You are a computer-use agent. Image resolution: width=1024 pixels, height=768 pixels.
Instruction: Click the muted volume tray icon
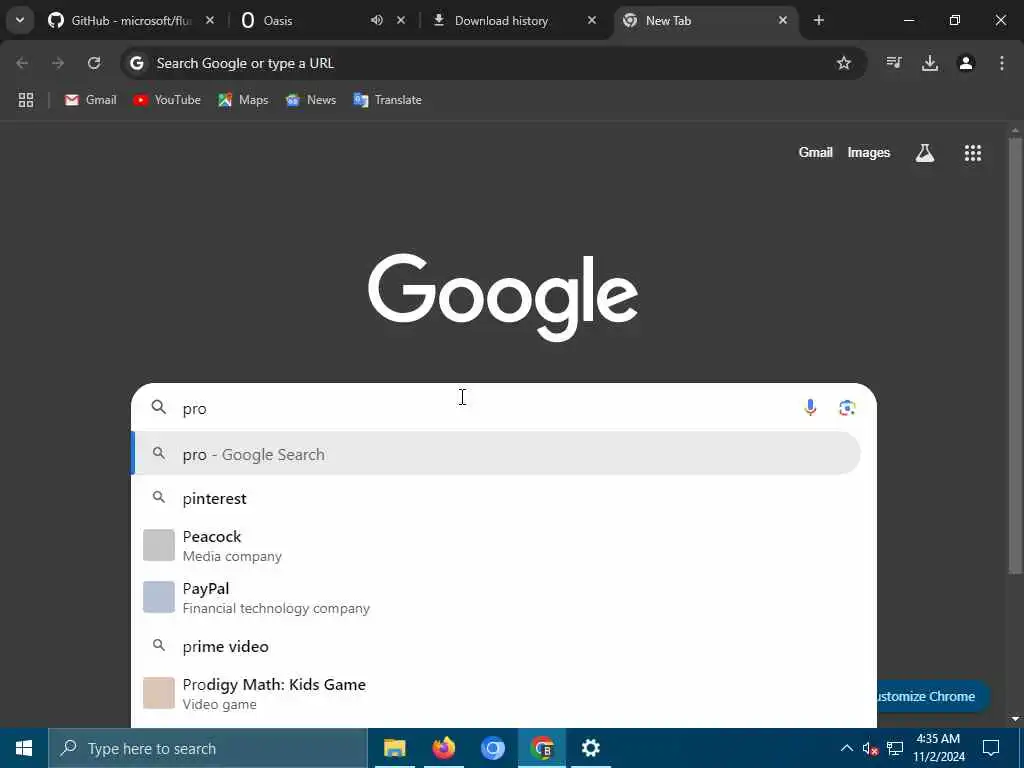(870, 748)
